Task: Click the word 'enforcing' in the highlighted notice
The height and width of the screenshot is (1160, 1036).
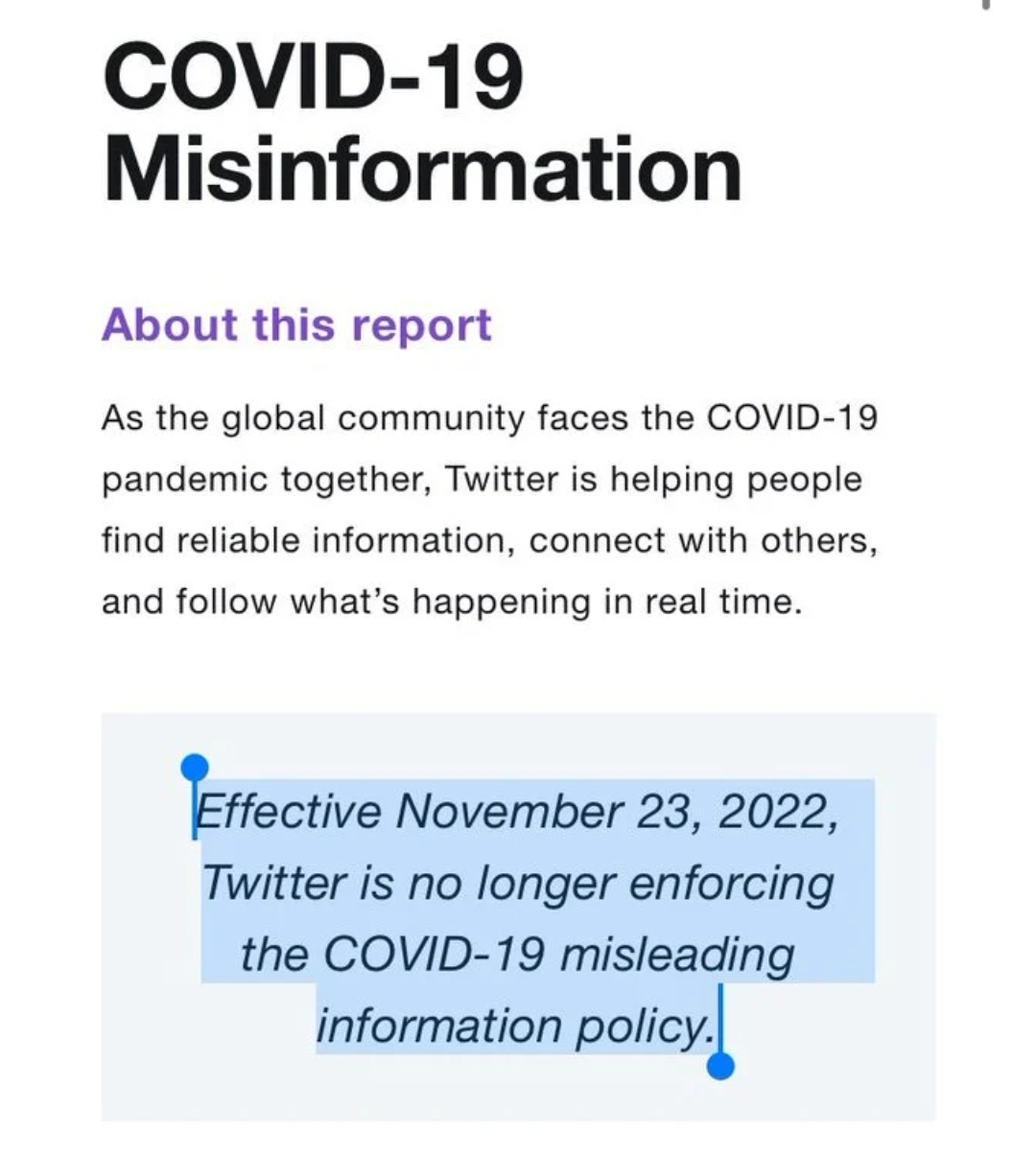Action: (731, 884)
